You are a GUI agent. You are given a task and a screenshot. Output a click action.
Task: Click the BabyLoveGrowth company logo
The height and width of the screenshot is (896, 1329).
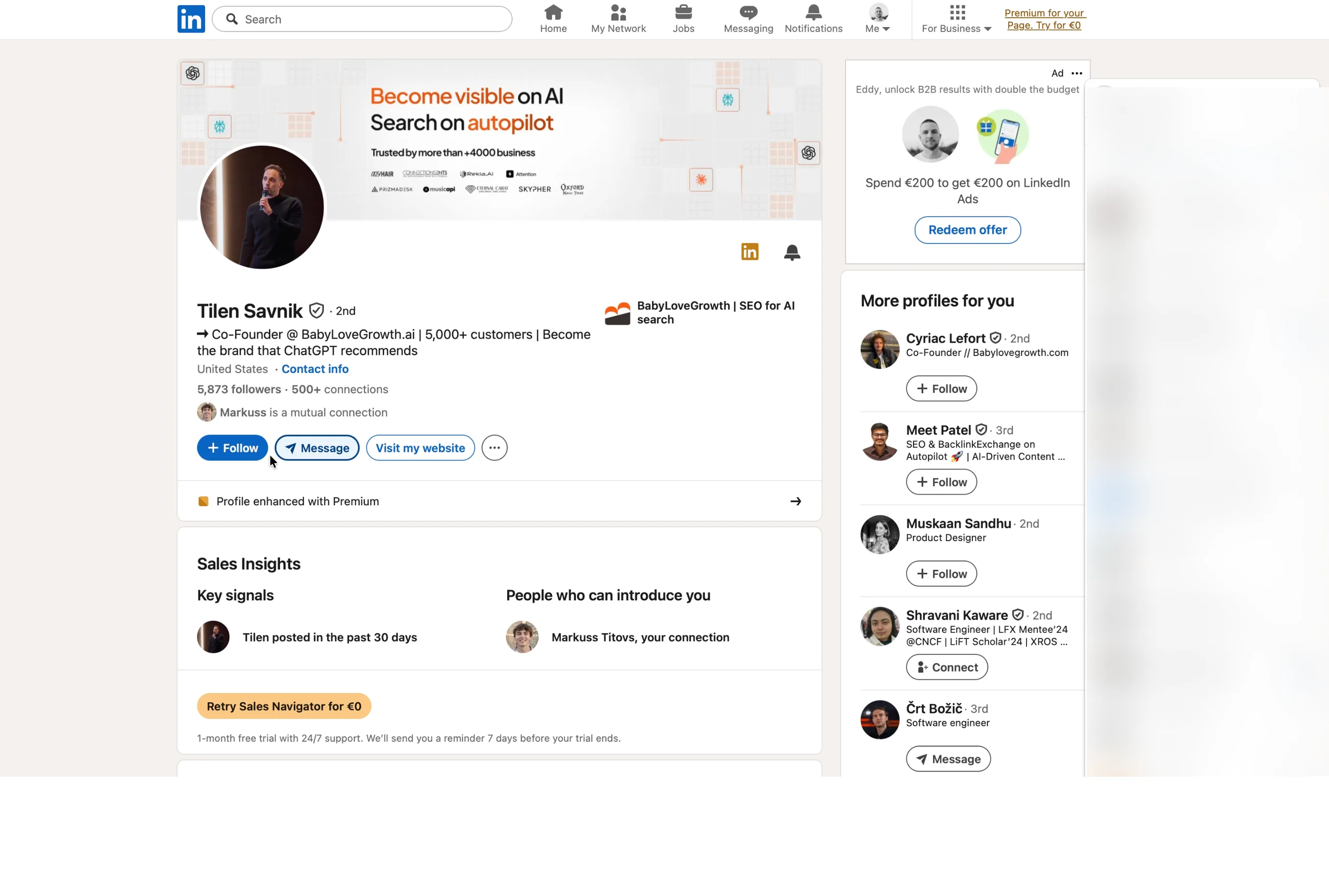pyautogui.click(x=617, y=313)
